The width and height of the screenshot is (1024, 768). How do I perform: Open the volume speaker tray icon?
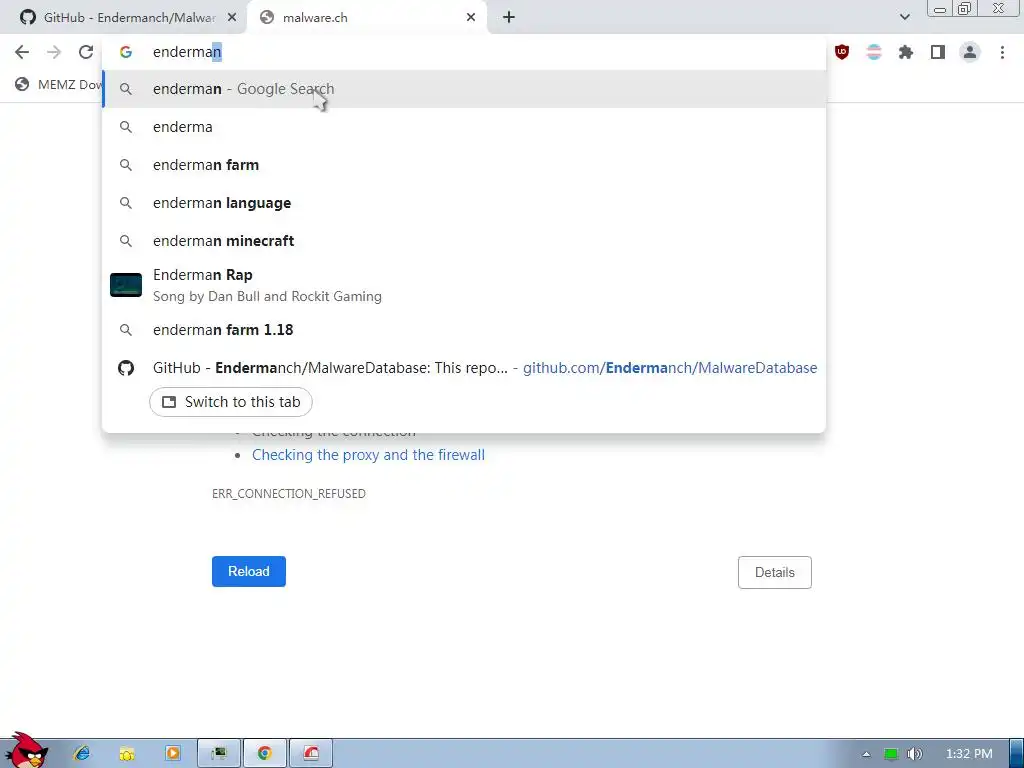pyautogui.click(x=915, y=754)
